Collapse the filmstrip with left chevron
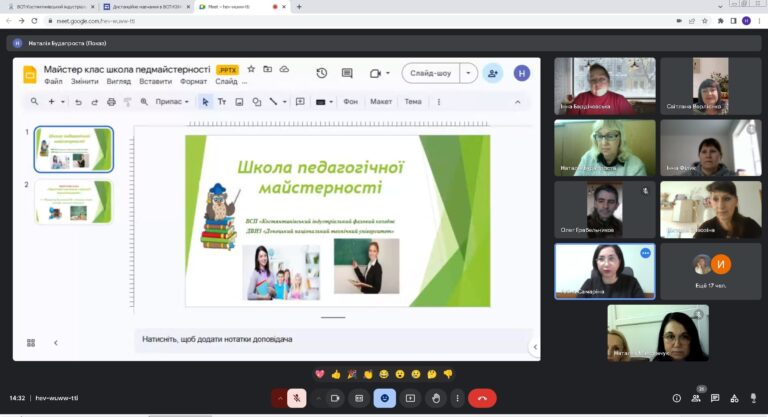The width and height of the screenshot is (768, 417). (56, 343)
